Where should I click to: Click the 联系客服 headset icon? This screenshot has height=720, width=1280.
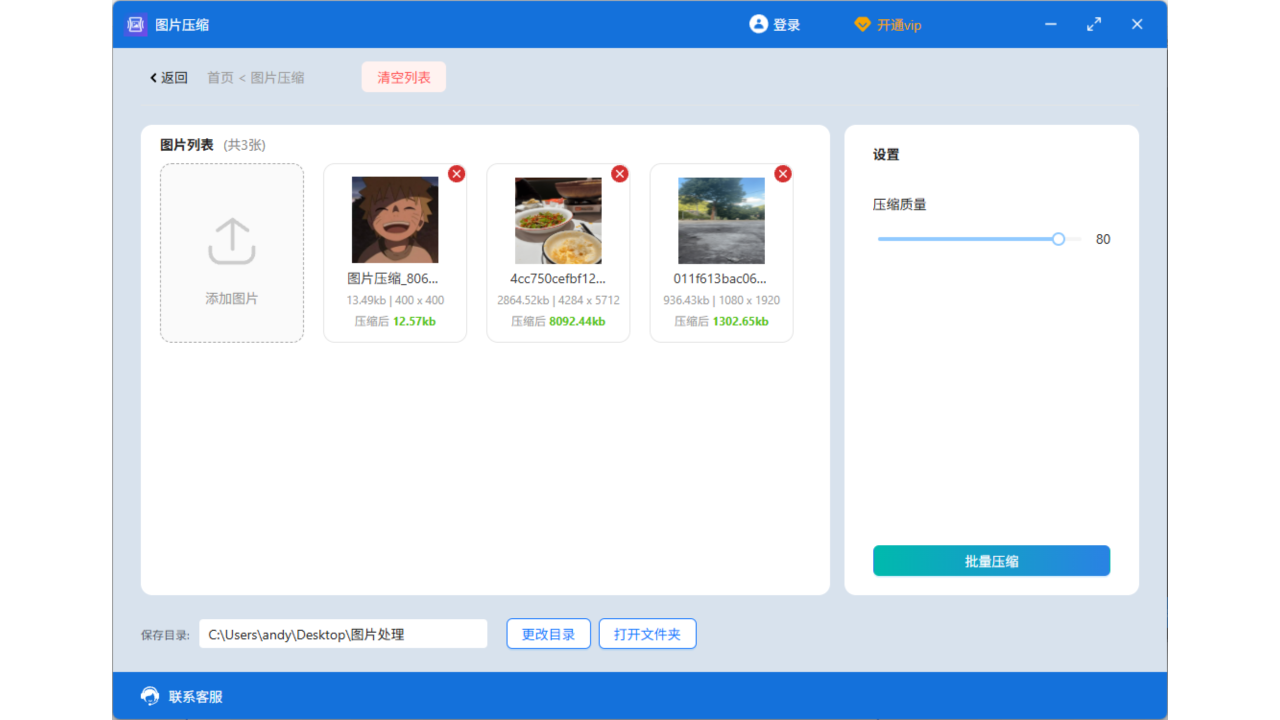tap(149, 695)
